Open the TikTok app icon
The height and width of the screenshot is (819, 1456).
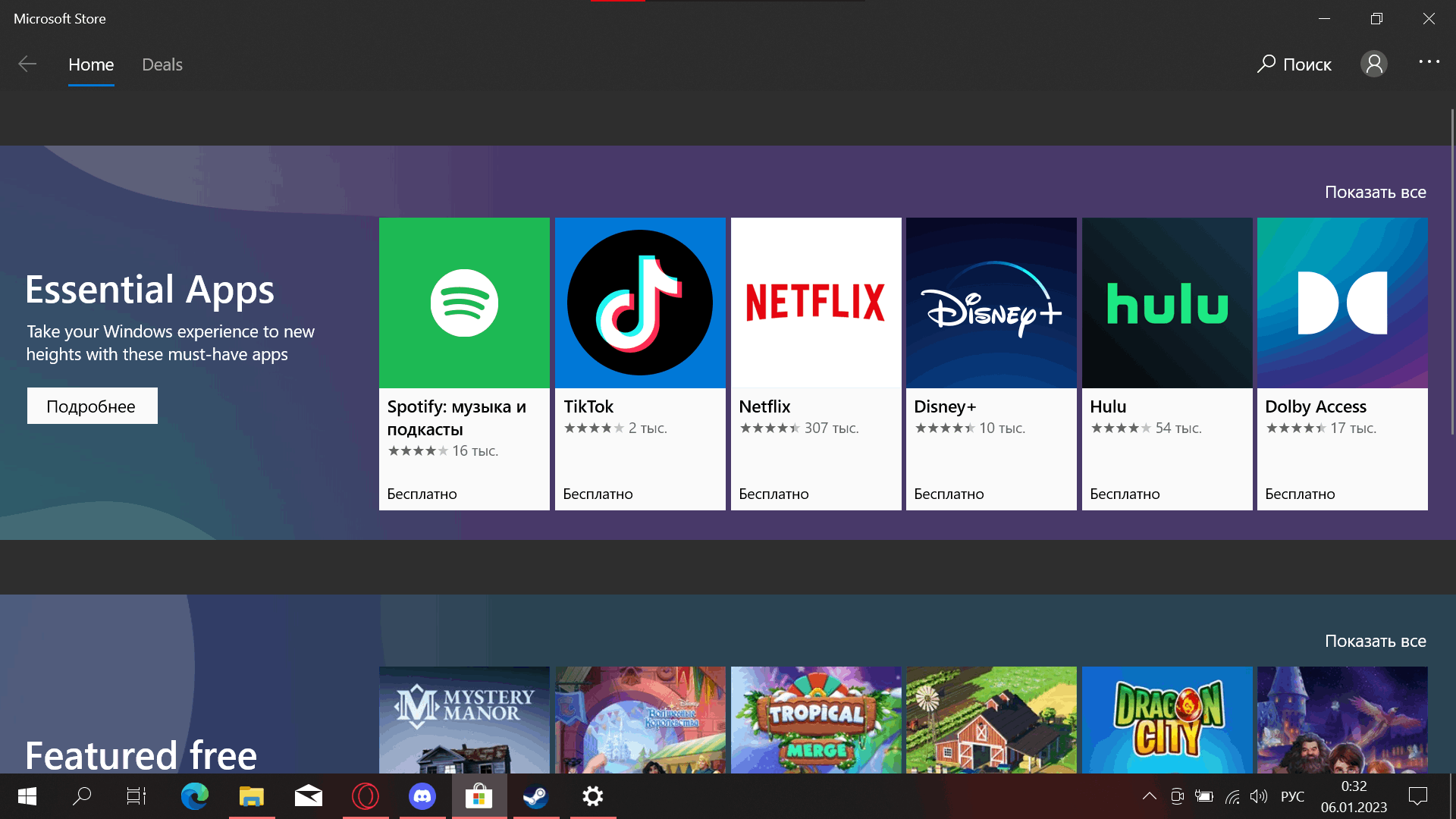(x=640, y=303)
